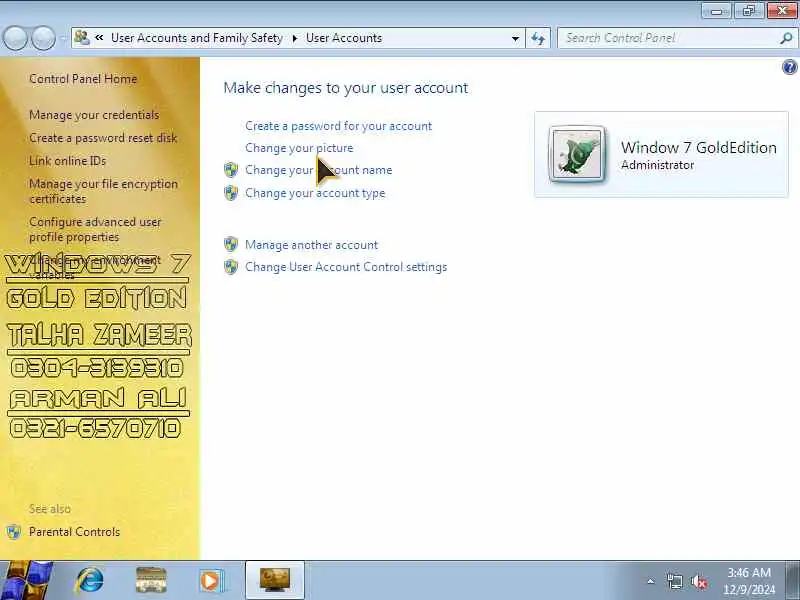The image size is (800, 600).
Task: Open Windows Explorer from taskbar
Action: 151,580
